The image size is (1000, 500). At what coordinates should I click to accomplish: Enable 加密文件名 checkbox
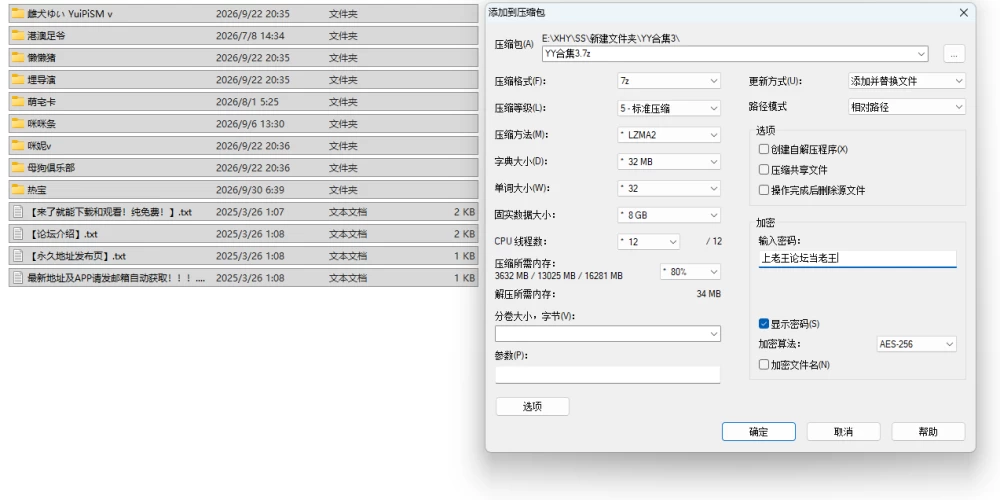[763, 365]
